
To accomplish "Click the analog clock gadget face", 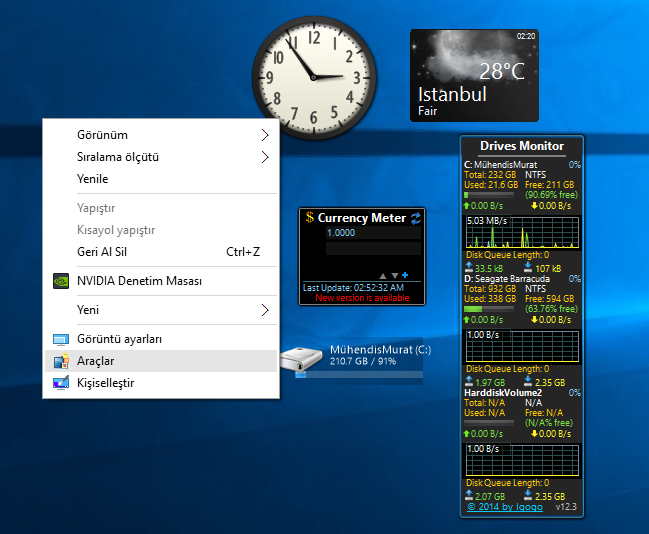I will [314, 77].
